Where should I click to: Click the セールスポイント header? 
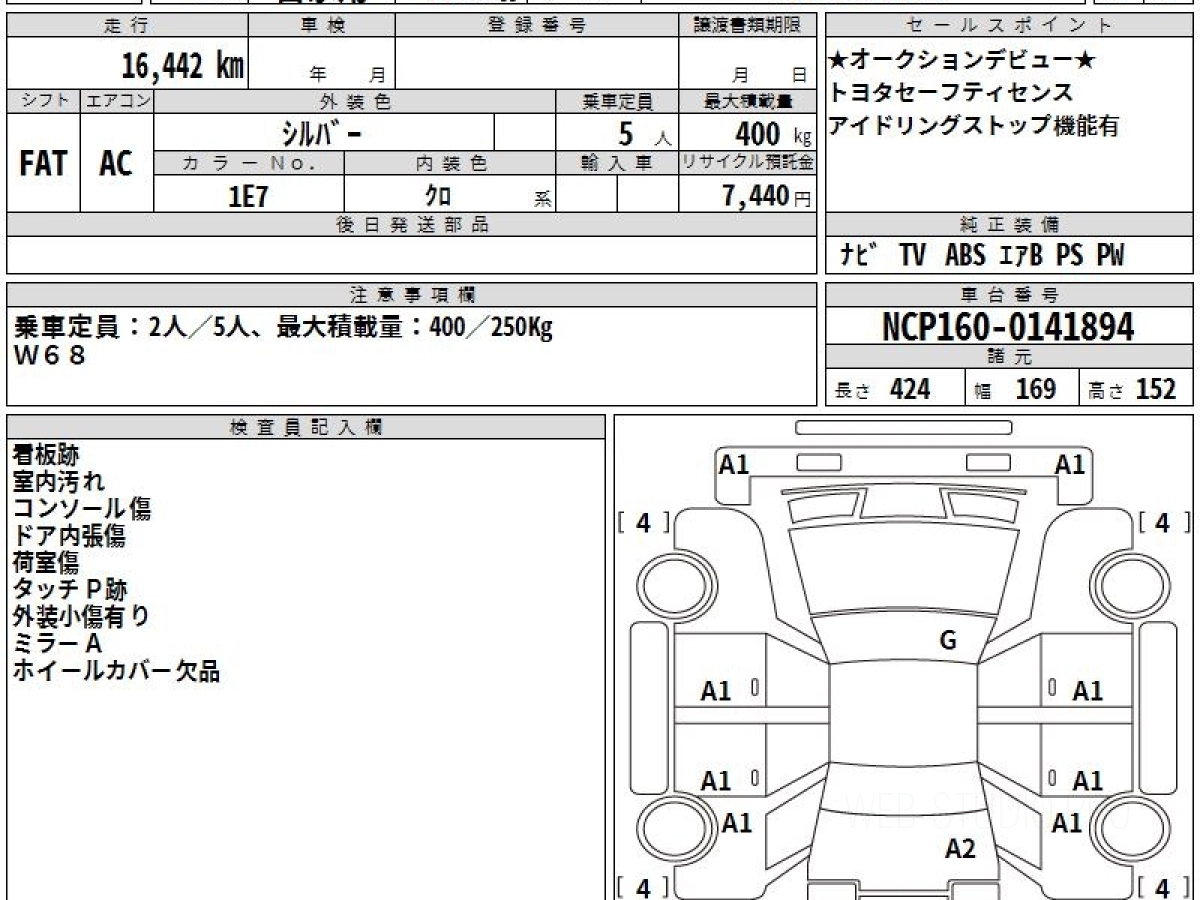(x=1010, y=26)
